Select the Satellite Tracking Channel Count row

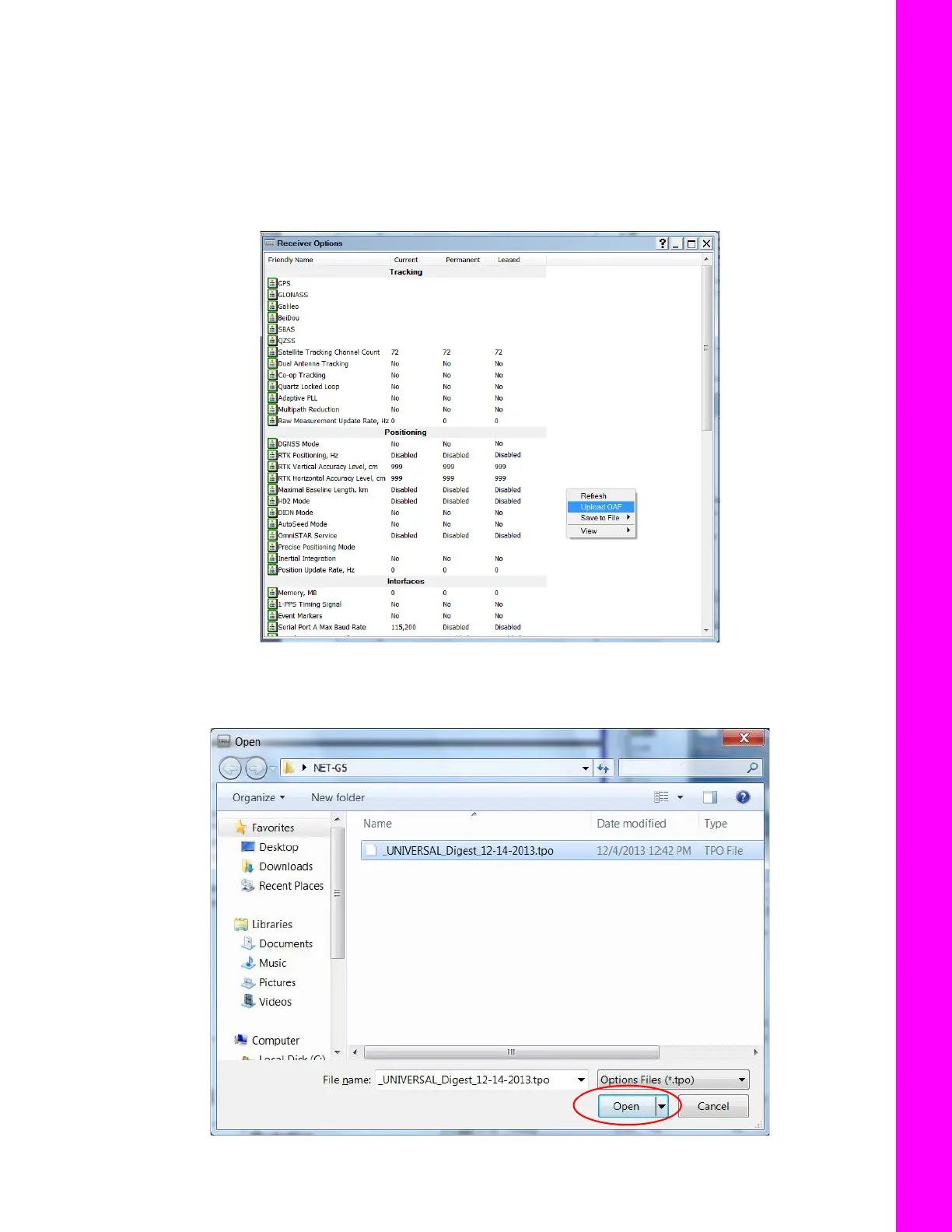406,352
